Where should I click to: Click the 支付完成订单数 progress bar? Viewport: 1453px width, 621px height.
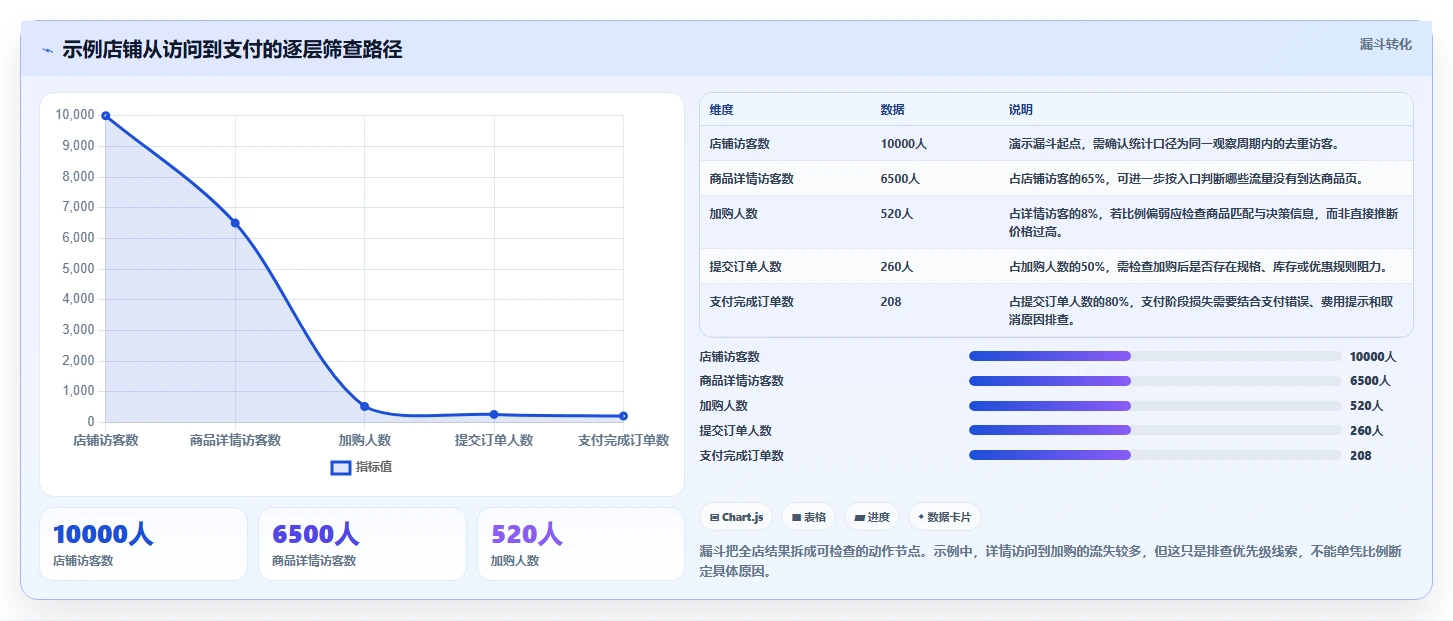click(1155, 455)
